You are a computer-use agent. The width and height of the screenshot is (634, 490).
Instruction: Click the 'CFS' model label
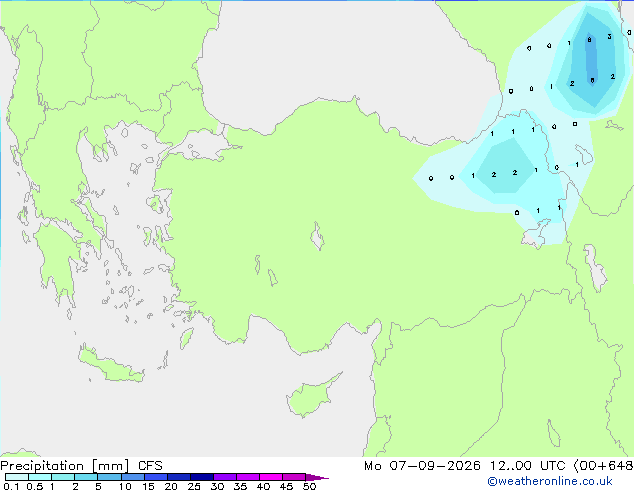(150, 466)
